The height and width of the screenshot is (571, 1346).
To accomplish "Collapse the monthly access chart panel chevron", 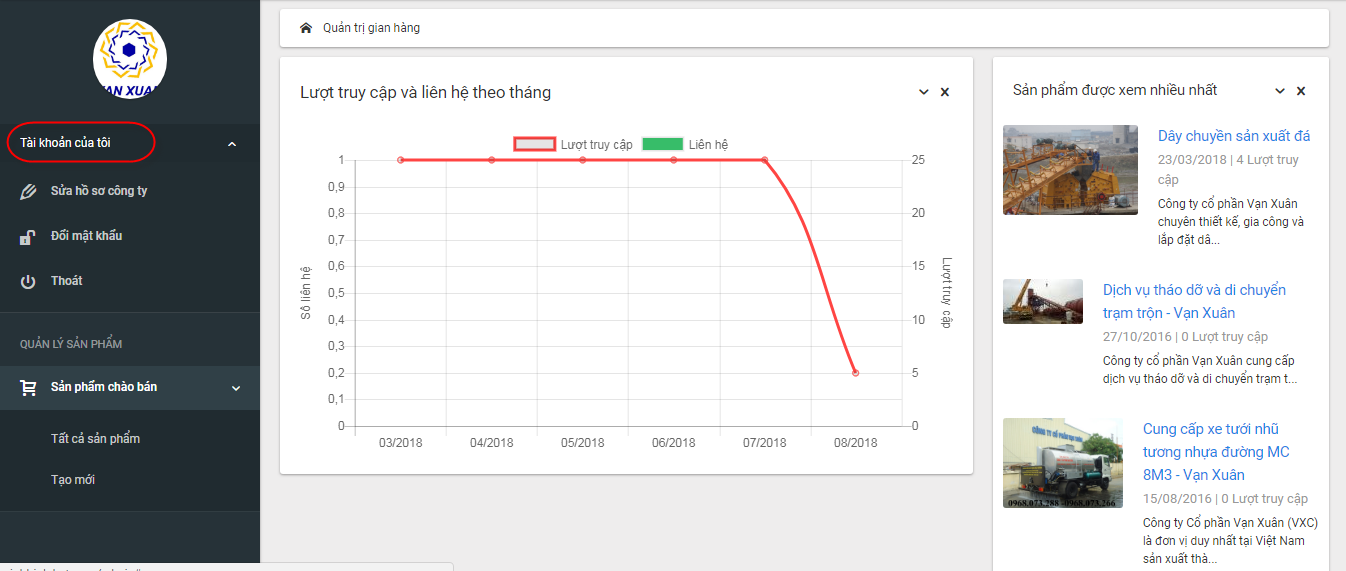I will point(924,92).
